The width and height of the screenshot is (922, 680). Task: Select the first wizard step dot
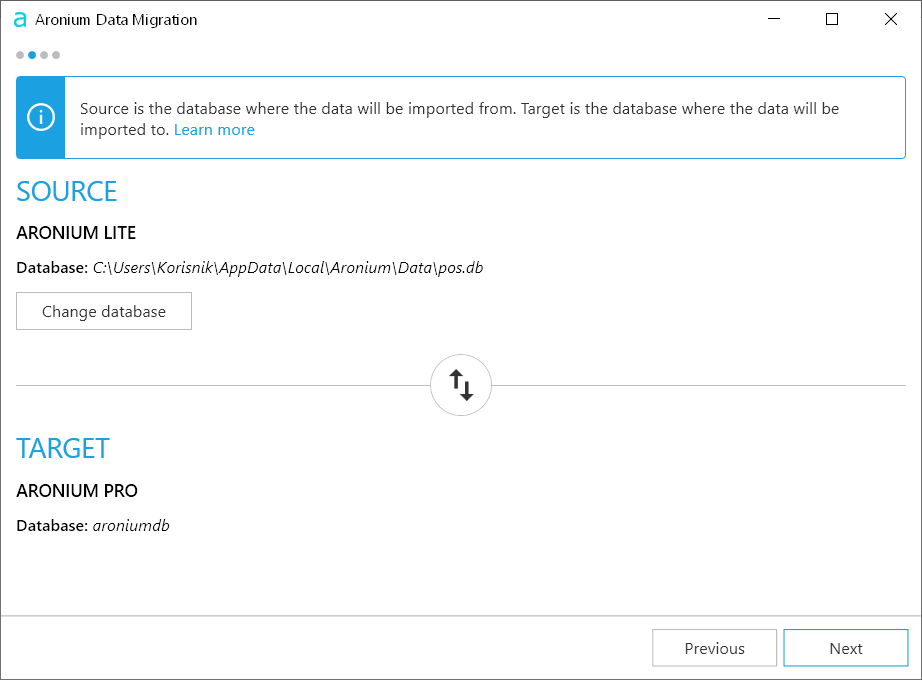point(19,55)
